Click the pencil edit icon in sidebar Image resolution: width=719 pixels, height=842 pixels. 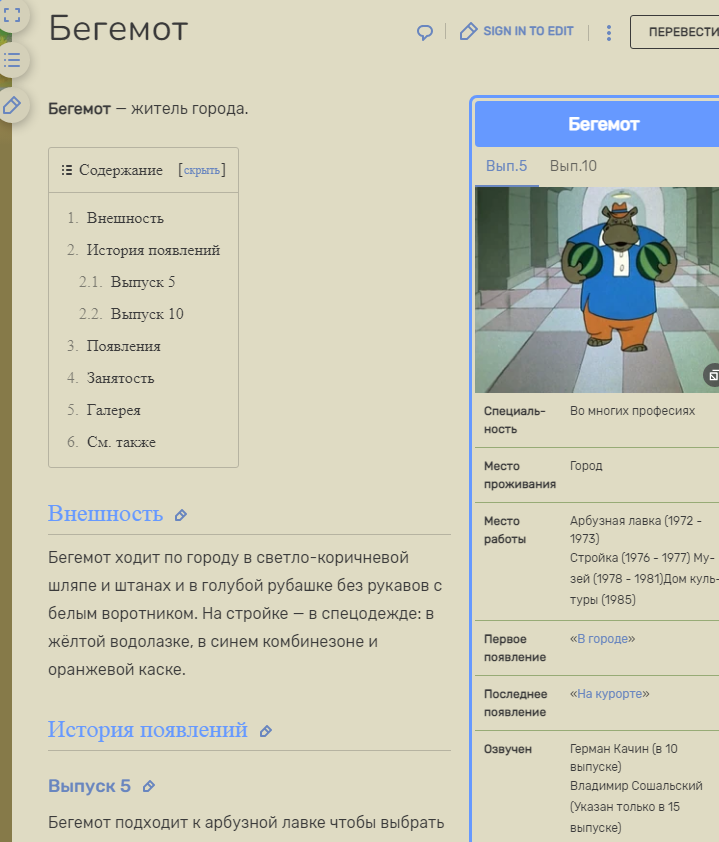pos(12,105)
